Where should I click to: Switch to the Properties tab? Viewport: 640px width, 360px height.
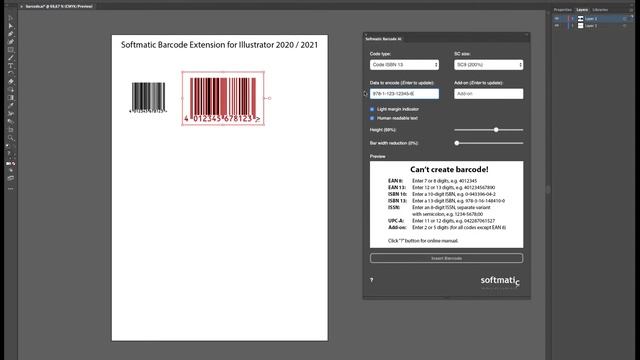(x=562, y=10)
